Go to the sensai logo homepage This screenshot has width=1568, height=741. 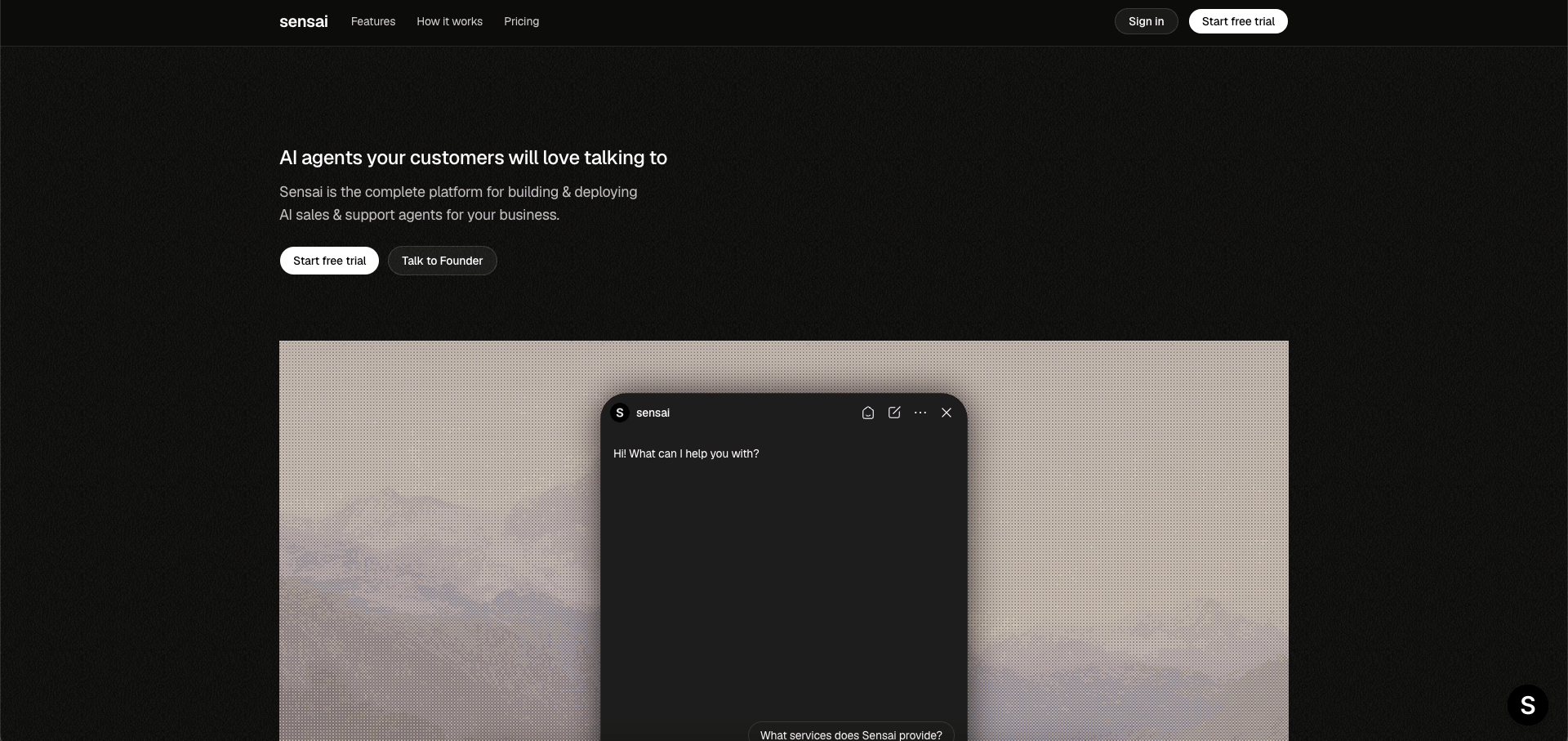[304, 21]
